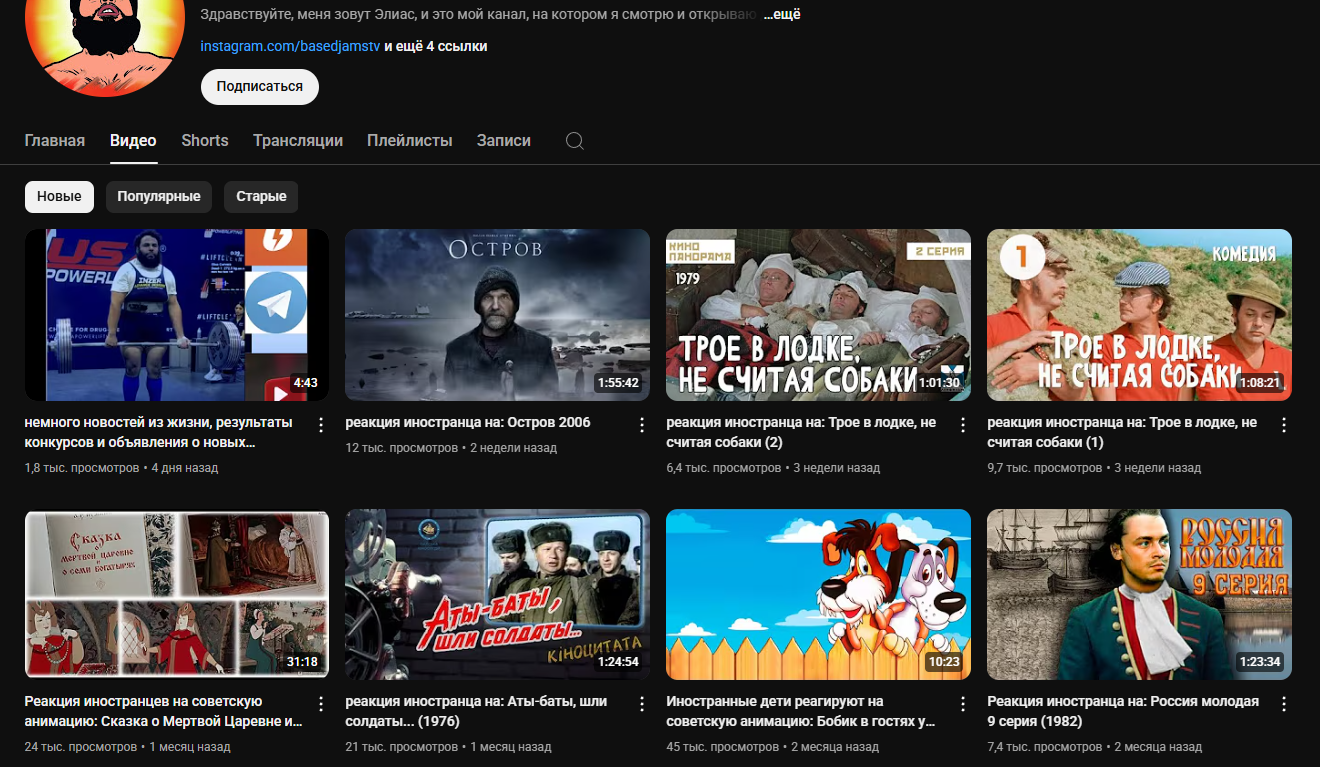Click the Подписаться button
This screenshot has width=1320, height=767.
[260, 87]
